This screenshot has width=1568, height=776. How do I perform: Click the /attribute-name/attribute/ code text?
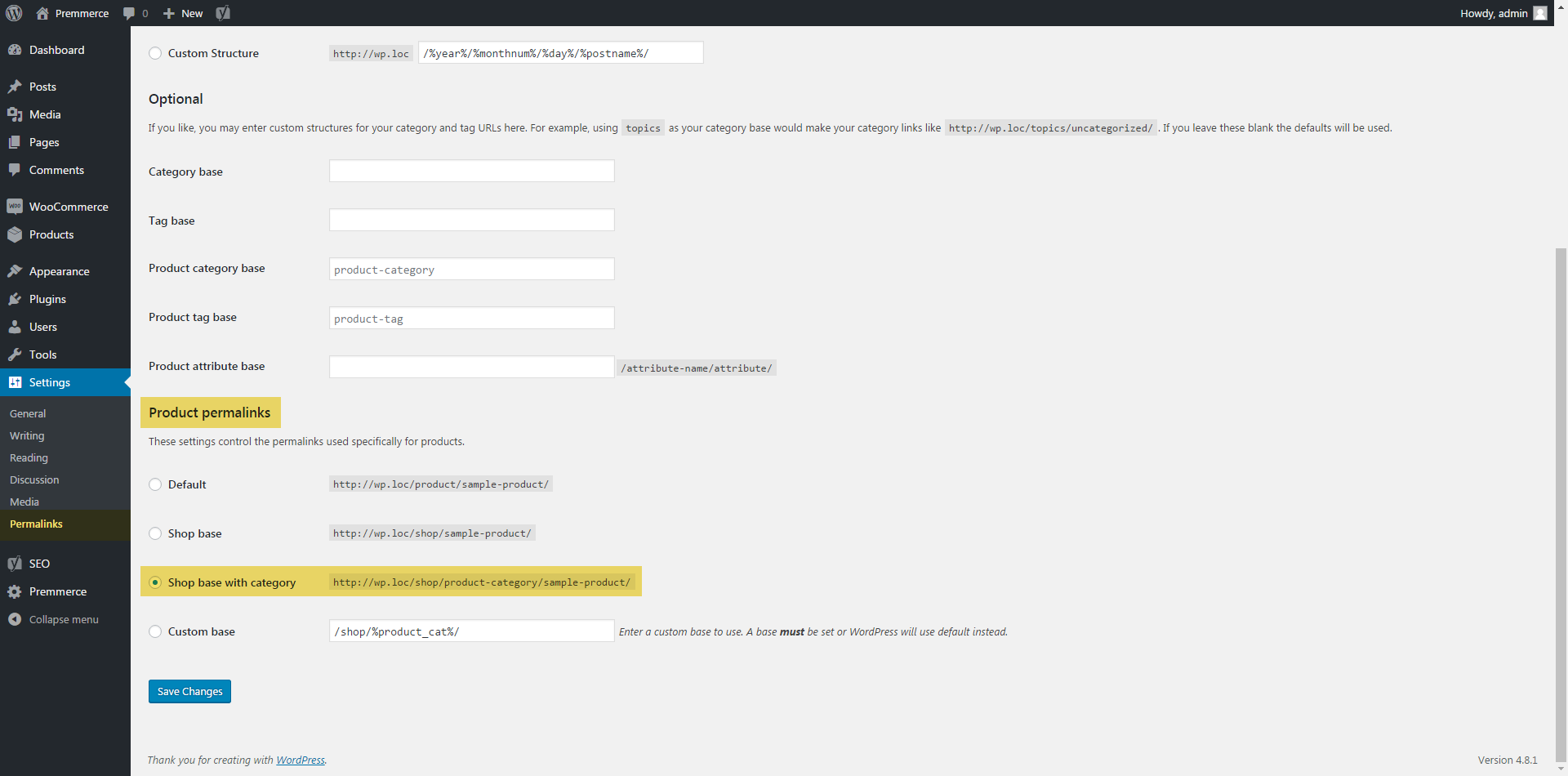pyautogui.click(x=696, y=368)
